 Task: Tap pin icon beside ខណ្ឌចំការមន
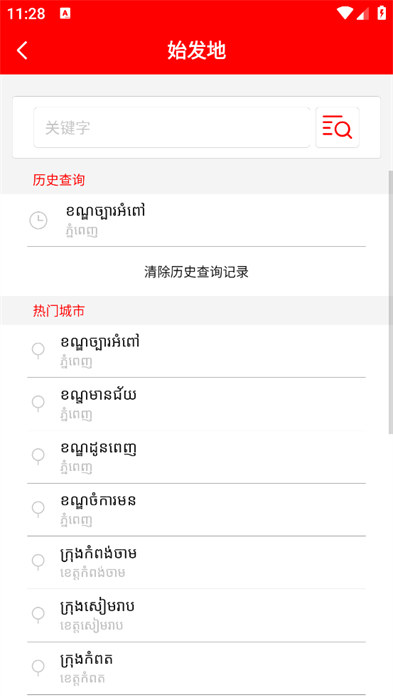(x=38, y=508)
